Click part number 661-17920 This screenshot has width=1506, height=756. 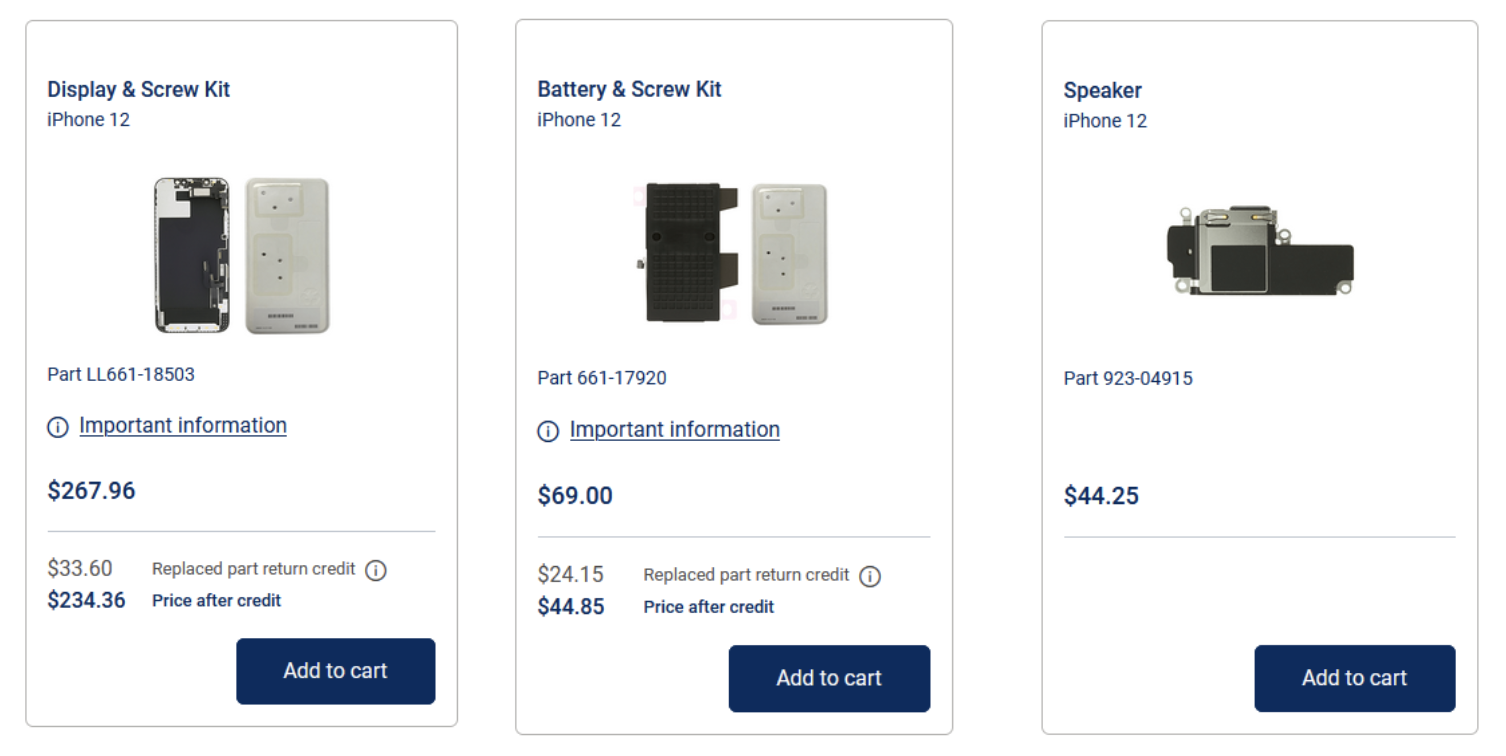pos(602,378)
